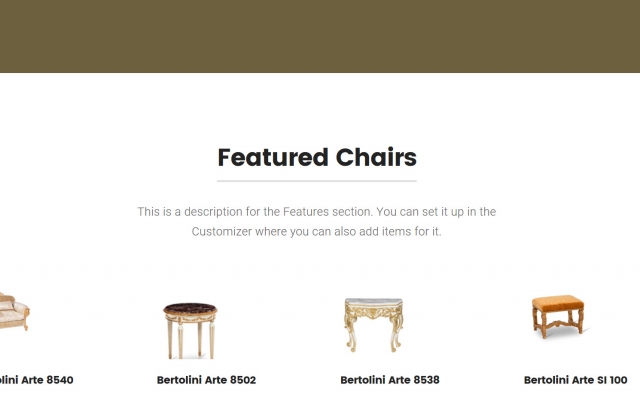
Task: Click the divider line under Featured Chairs
Action: [x=317, y=181]
